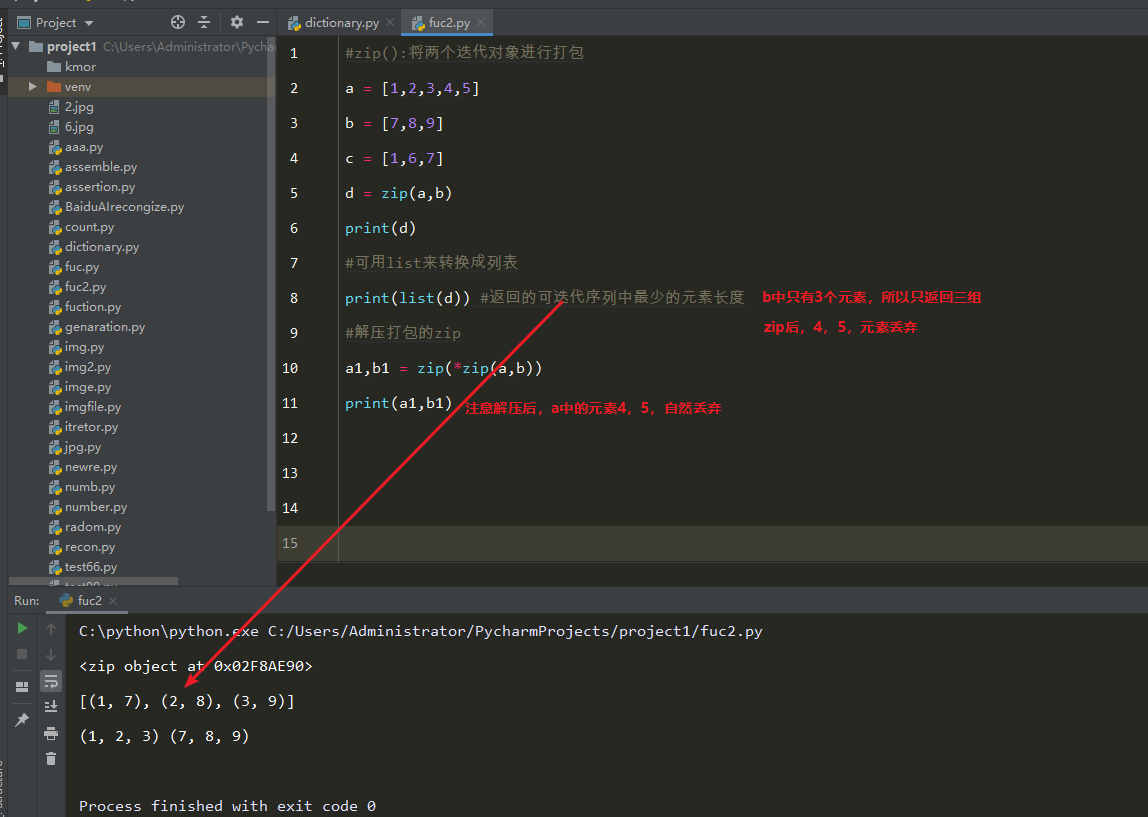1148x817 pixels.
Task: Click the Stop button in the Run panel
Action: point(22,654)
